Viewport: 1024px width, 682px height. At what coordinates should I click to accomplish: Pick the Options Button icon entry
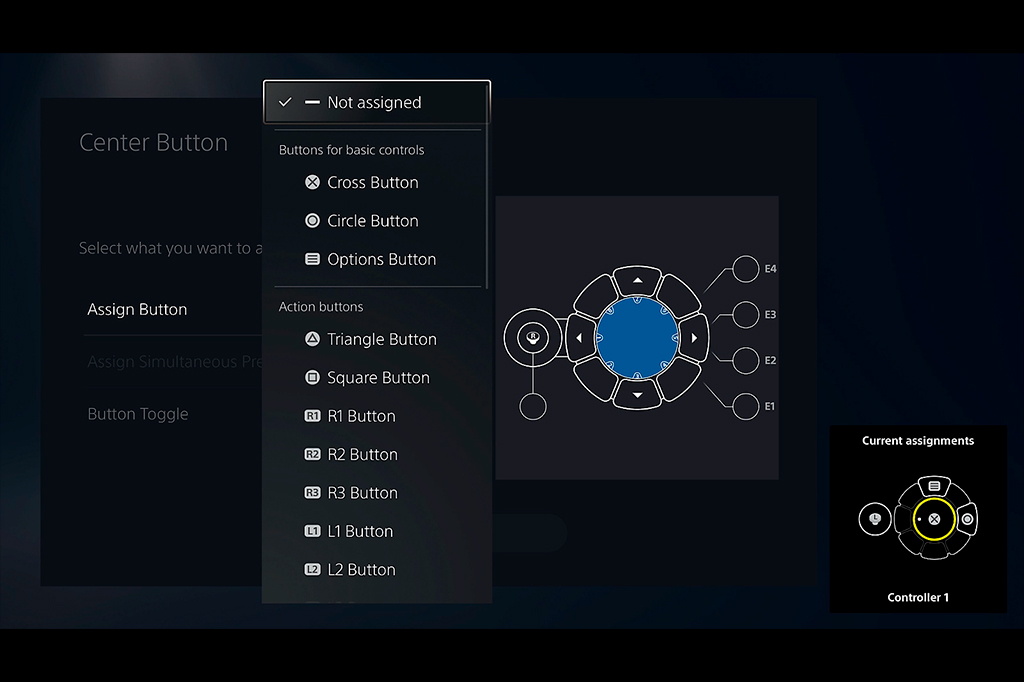(x=312, y=259)
